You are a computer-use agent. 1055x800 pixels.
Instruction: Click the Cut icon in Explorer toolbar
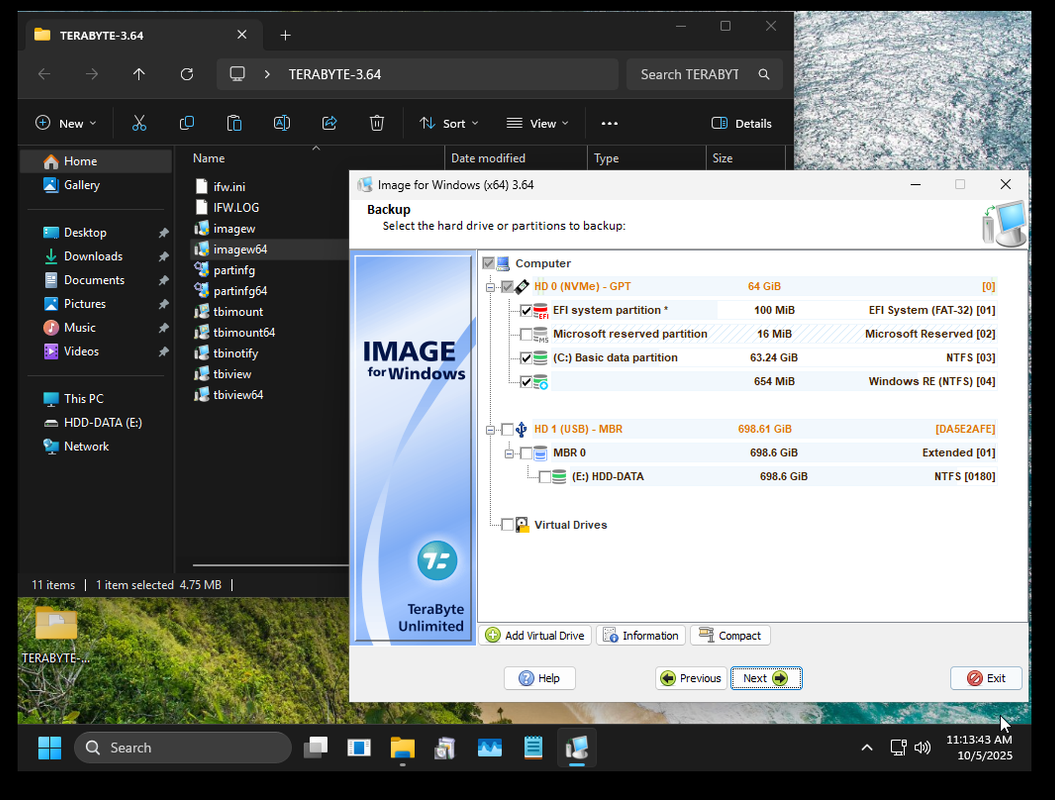coord(139,123)
